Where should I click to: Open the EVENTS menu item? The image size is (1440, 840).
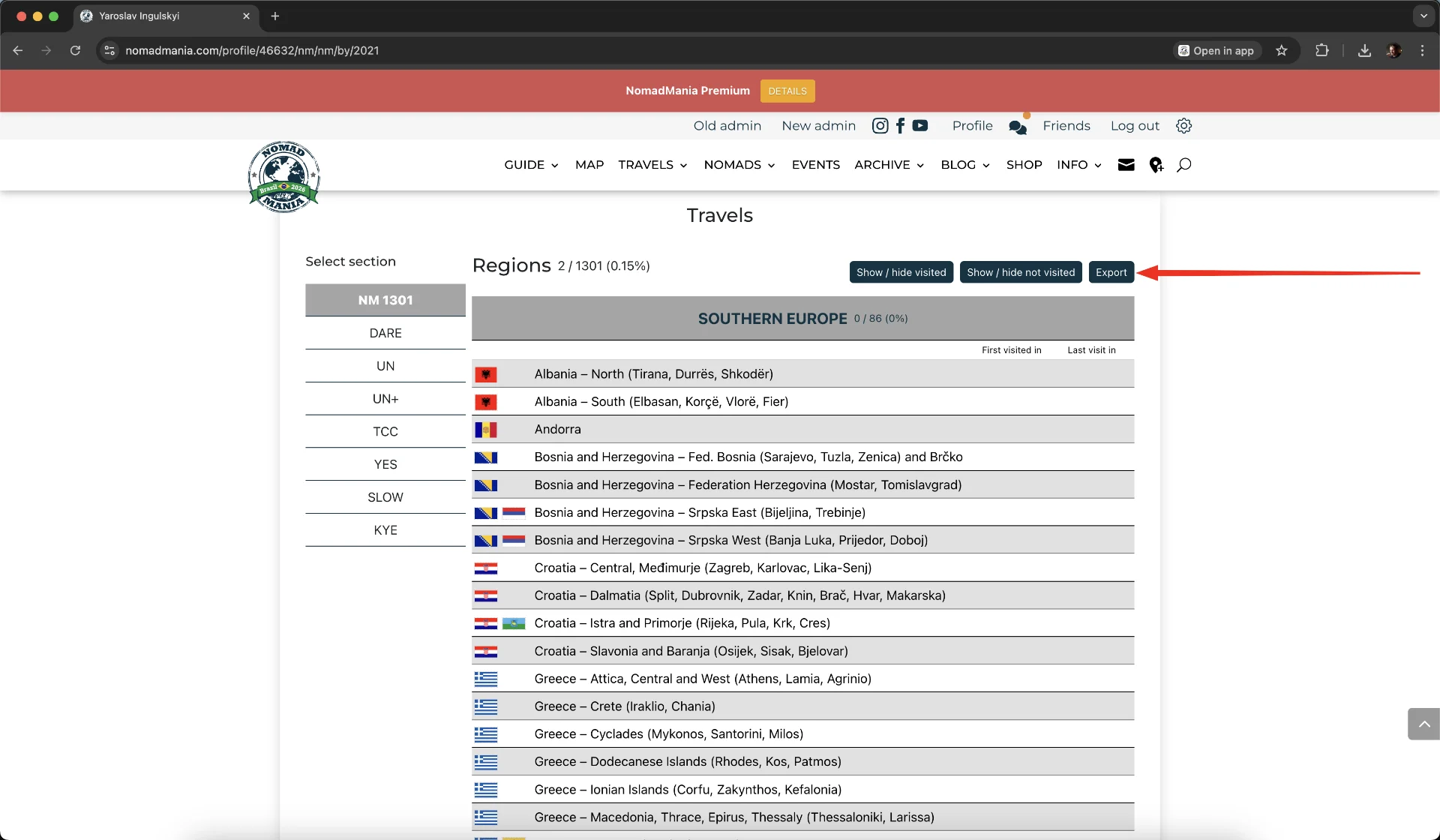pyautogui.click(x=815, y=165)
